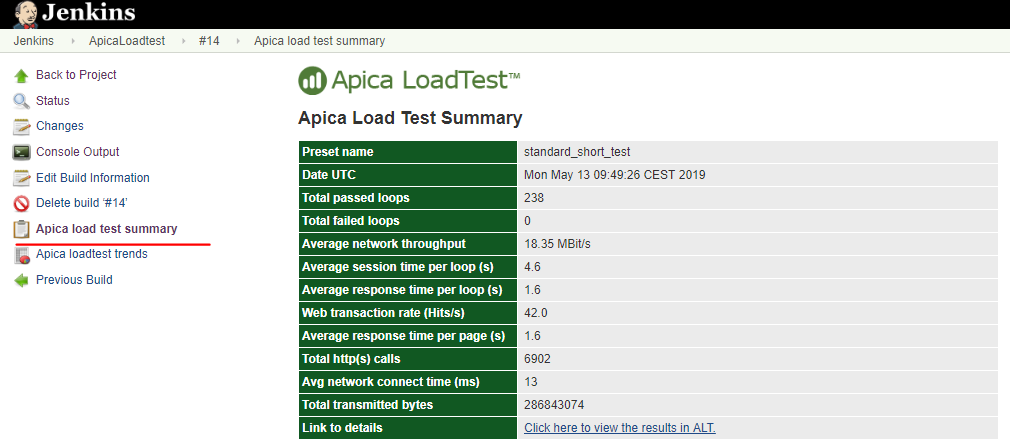
Task: Click the Average network throughput label
Action: [384, 244]
